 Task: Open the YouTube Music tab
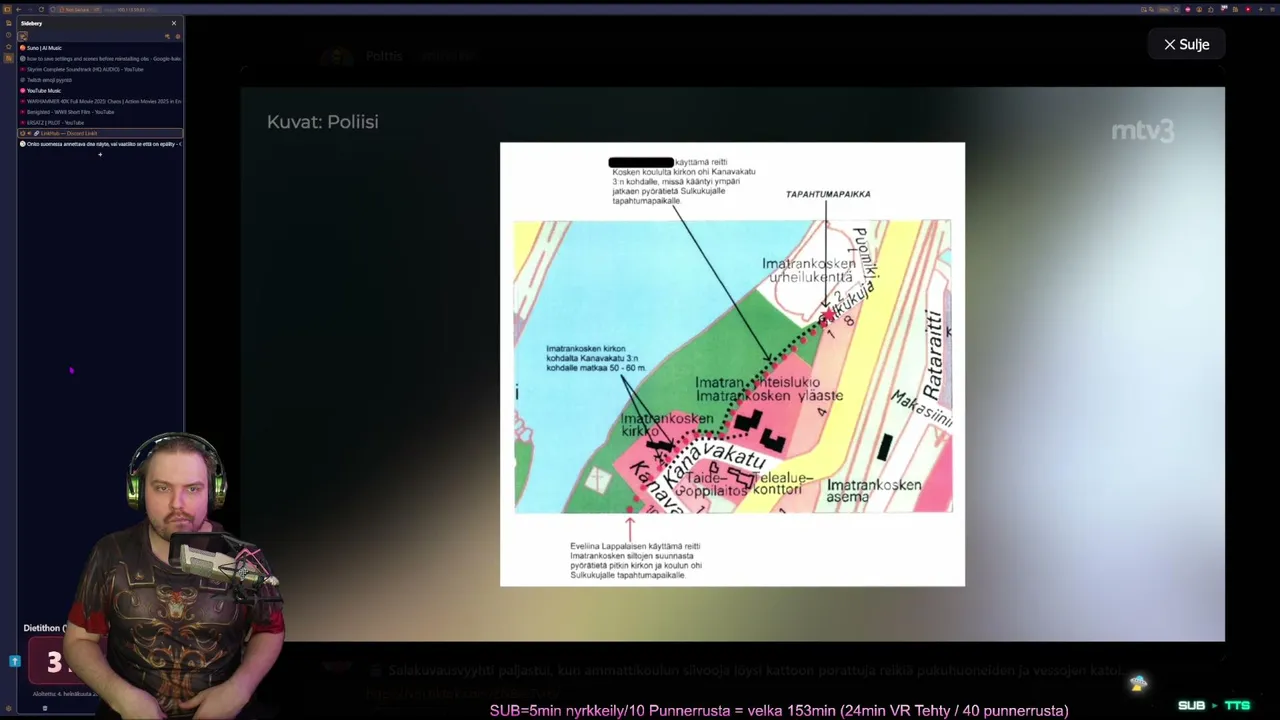[x=100, y=91]
